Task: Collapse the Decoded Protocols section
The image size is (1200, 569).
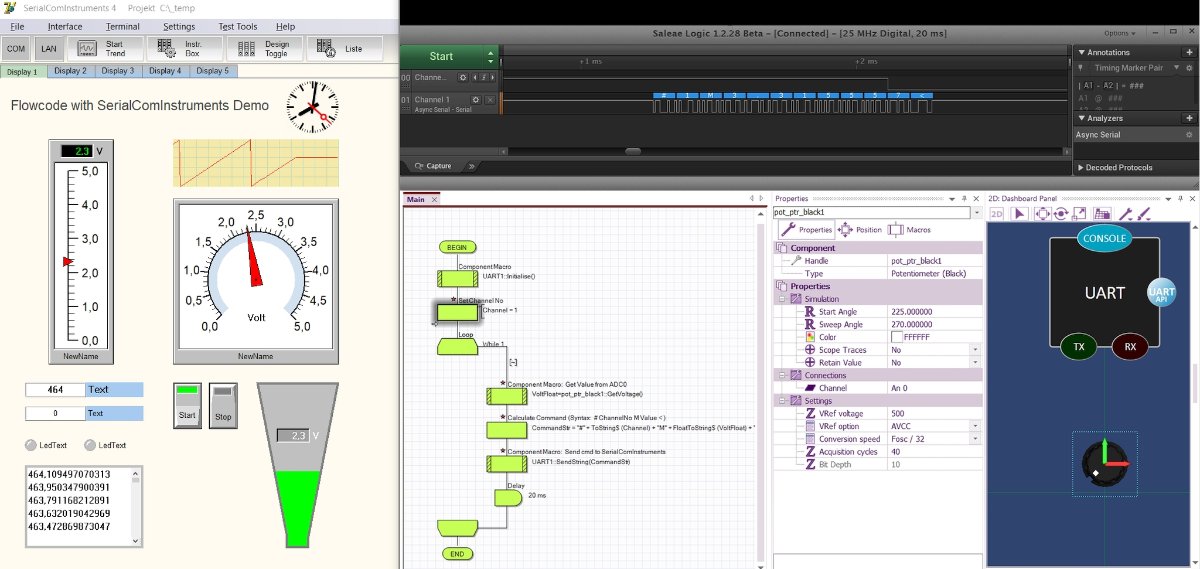Action: pos(1081,167)
